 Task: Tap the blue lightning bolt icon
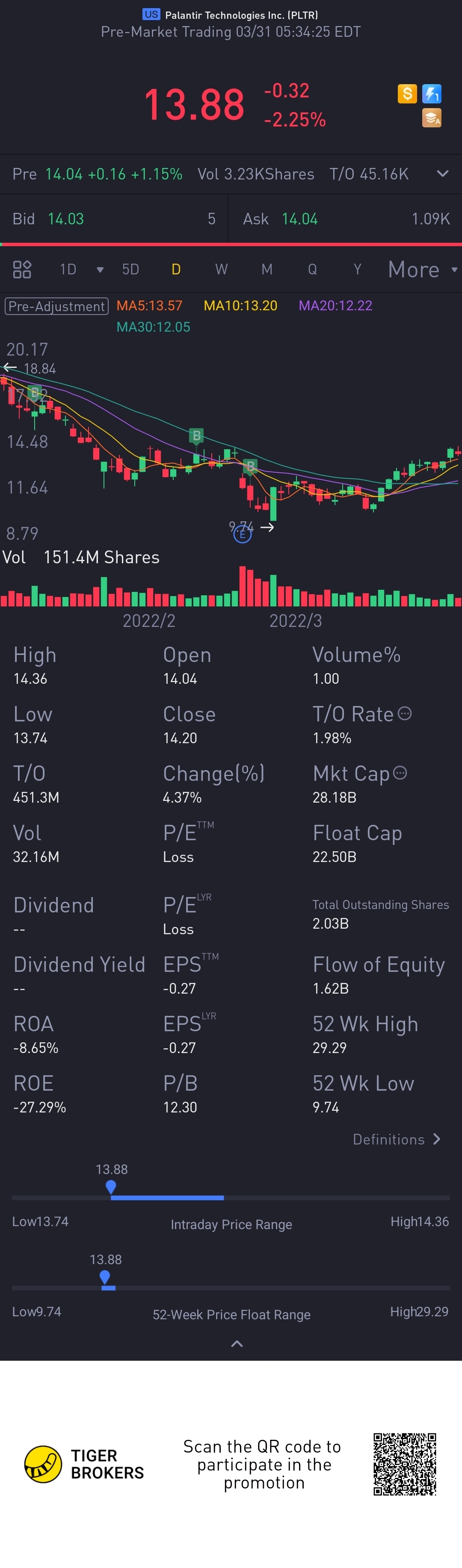432,94
